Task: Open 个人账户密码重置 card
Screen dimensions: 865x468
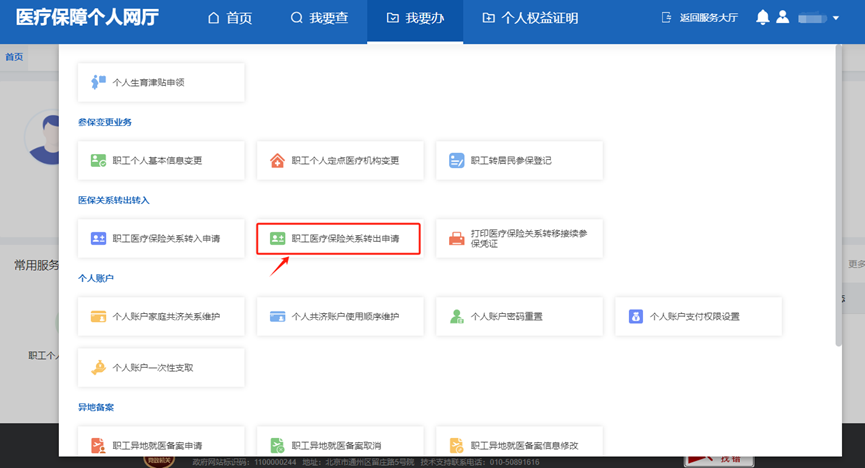Action: pyautogui.click(x=519, y=317)
